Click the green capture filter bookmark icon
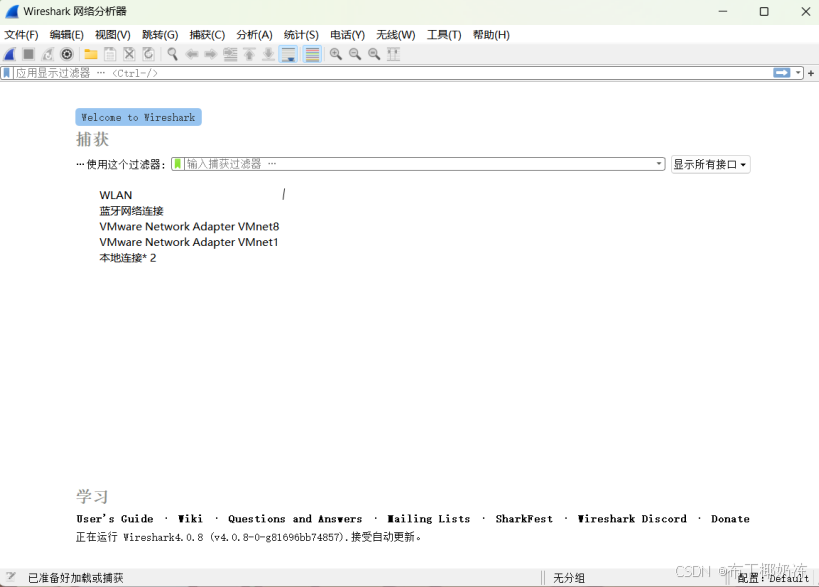The image size is (819, 587). click(x=178, y=164)
